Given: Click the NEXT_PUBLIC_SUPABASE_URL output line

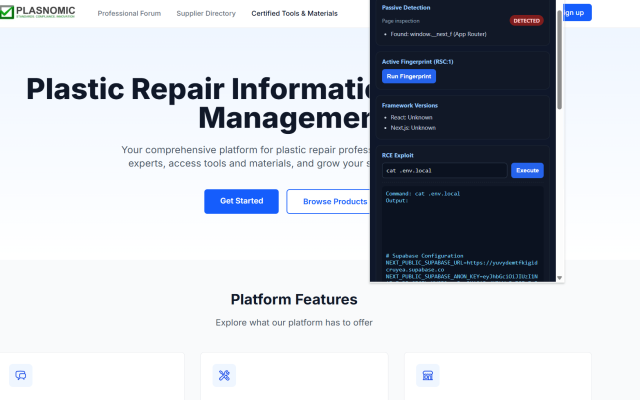Looking at the screenshot, I should click(x=462, y=266).
